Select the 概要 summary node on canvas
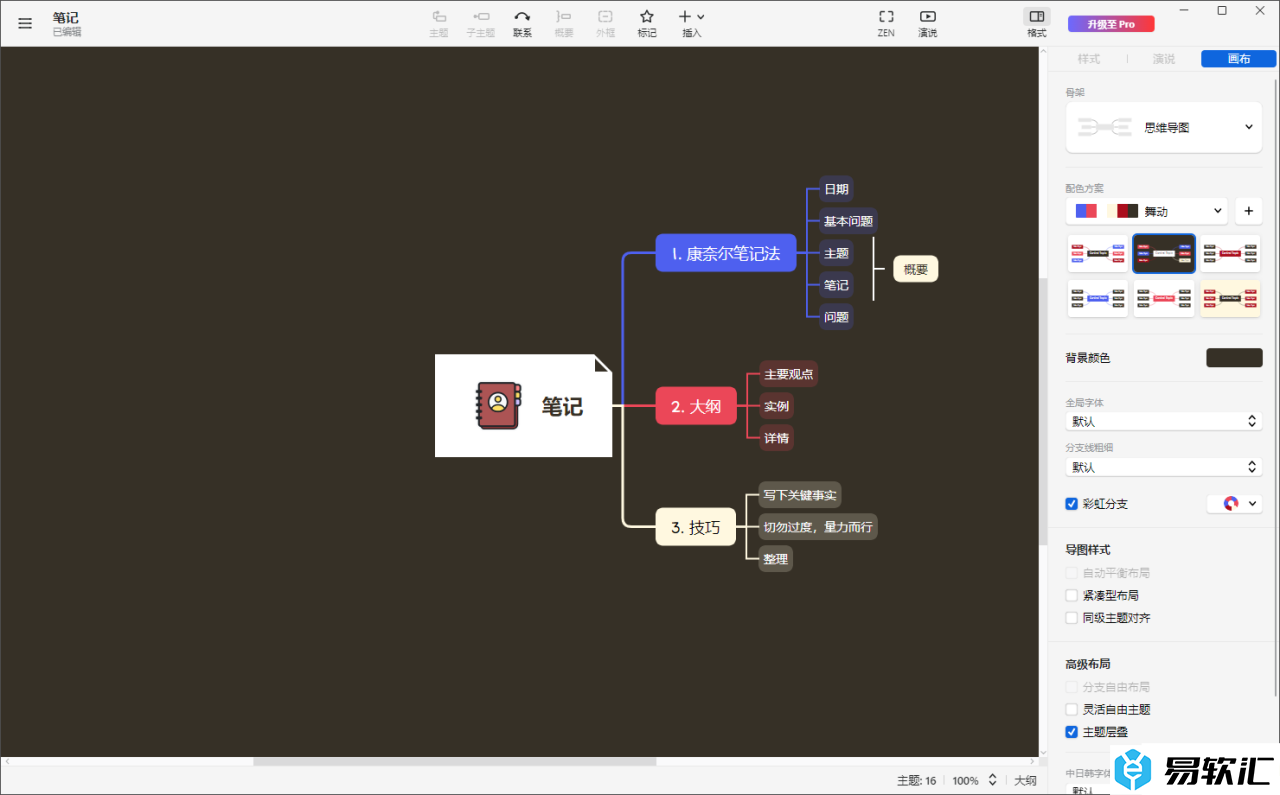Screen dimensions: 1280x795 [916, 269]
